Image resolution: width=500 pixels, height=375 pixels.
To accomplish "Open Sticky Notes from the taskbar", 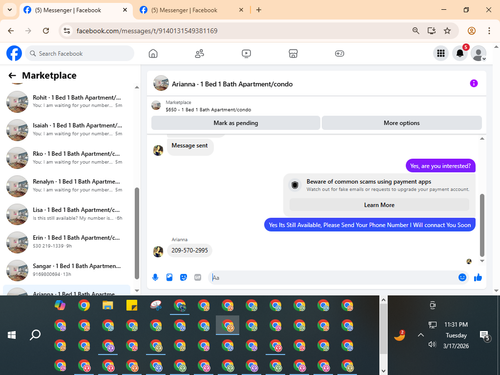I will pyautogui.click(x=132, y=305).
